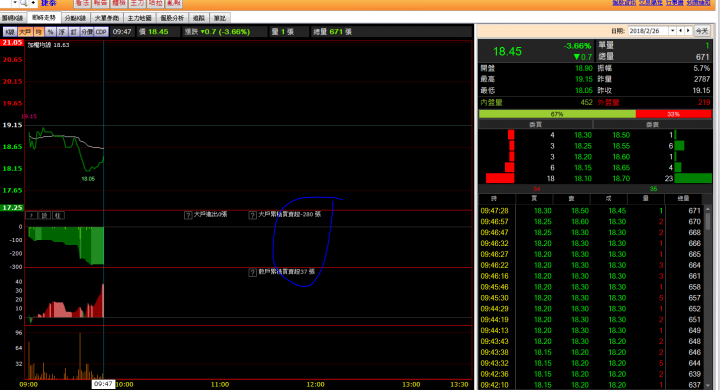Image resolution: width=720 pixels, height=390 pixels.
Task: Click the ask price 18.50 quote
Action: tap(621, 135)
